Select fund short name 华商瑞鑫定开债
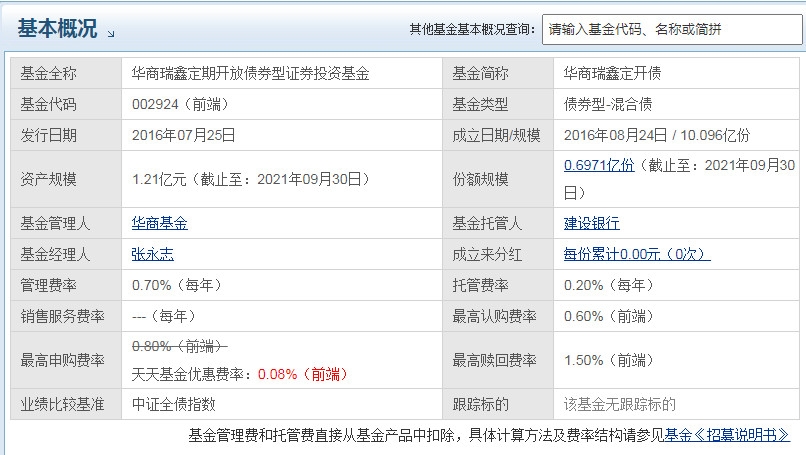The width and height of the screenshot is (806, 455). (x=612, y=74)
